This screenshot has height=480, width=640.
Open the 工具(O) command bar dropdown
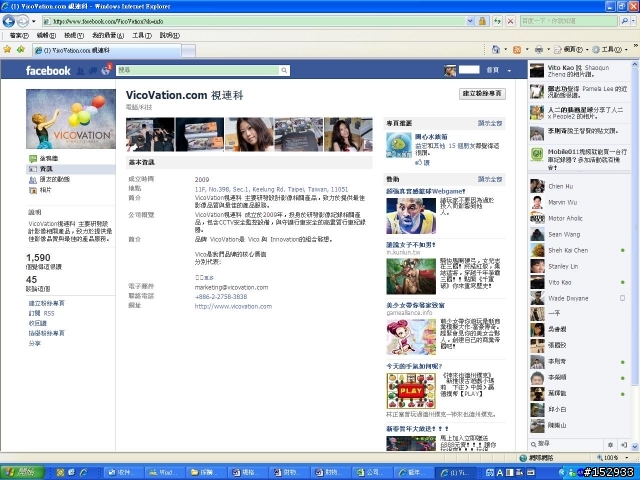610,50
